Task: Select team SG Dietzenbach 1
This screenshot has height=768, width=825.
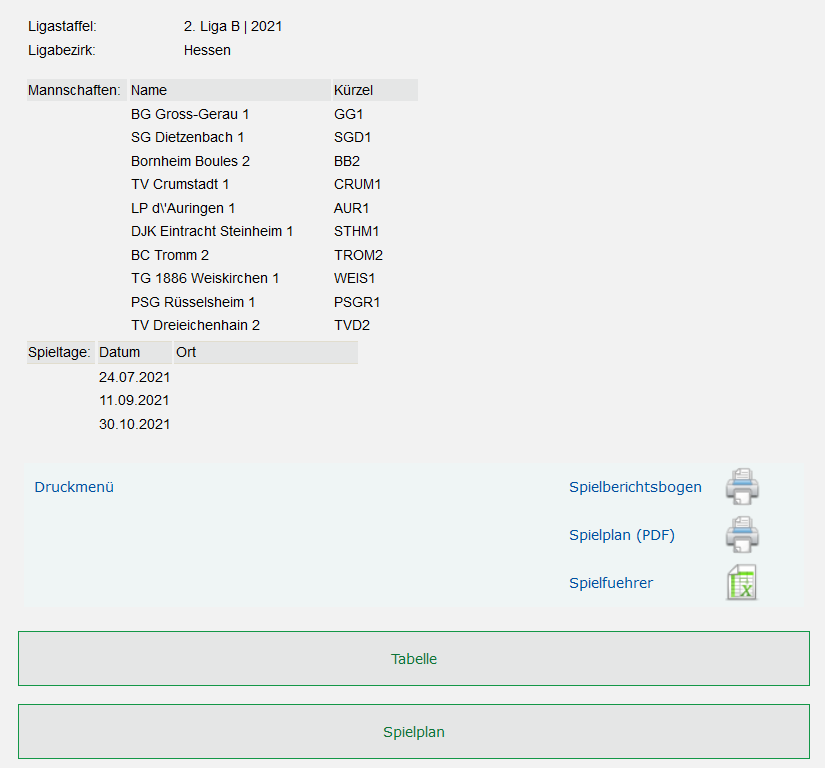Action: [x=187, y=137]
